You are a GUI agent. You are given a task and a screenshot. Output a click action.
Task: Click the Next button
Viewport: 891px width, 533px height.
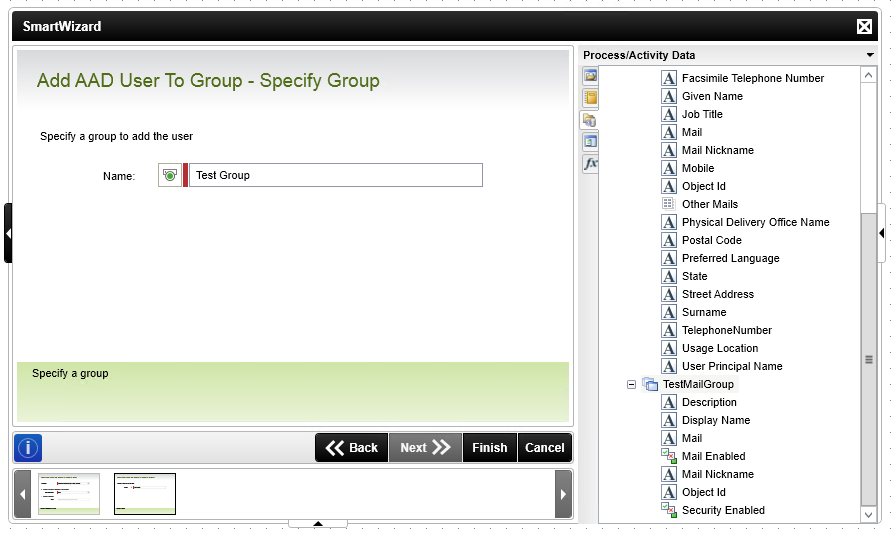pos(425,448)
